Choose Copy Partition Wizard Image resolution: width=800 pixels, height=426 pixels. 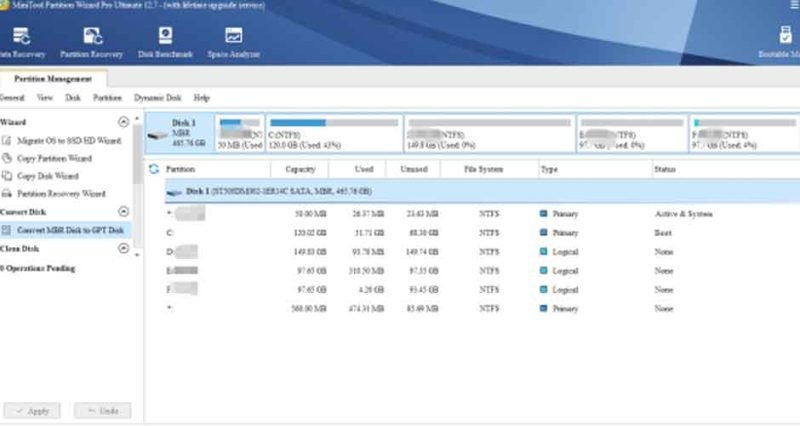(55, 158)
